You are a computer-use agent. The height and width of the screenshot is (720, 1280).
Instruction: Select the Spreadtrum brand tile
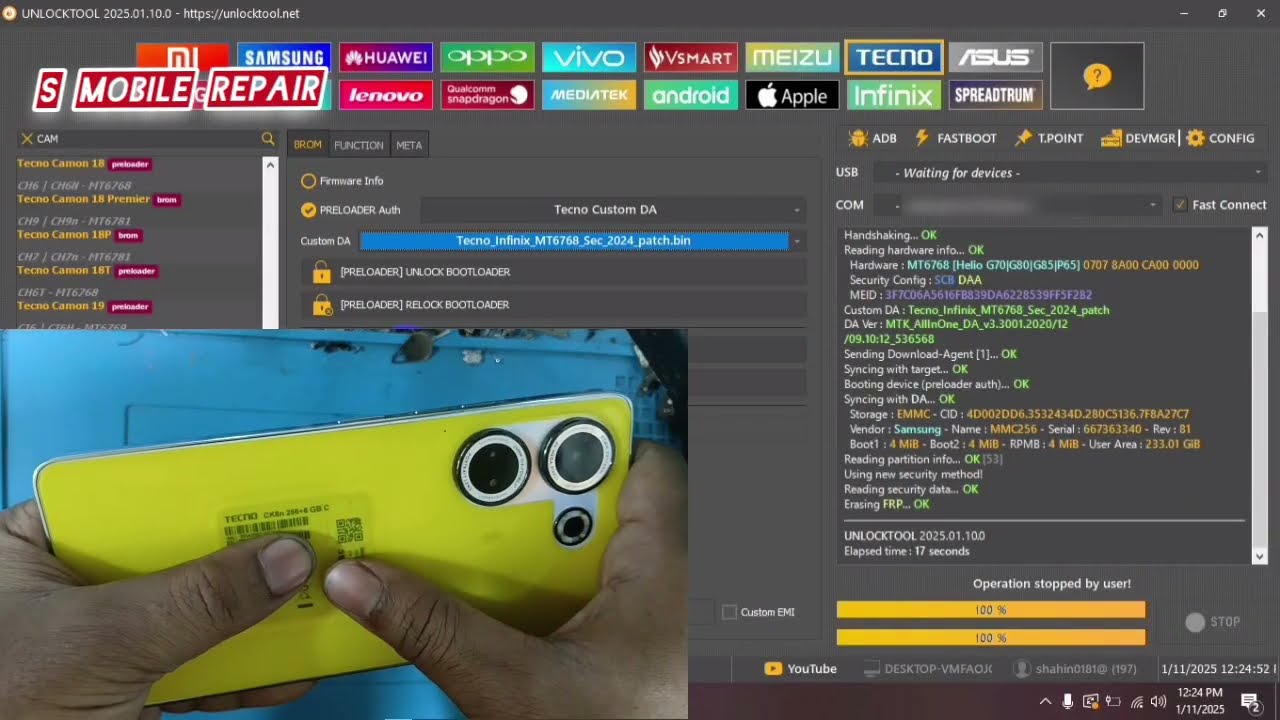click(996, 95)
